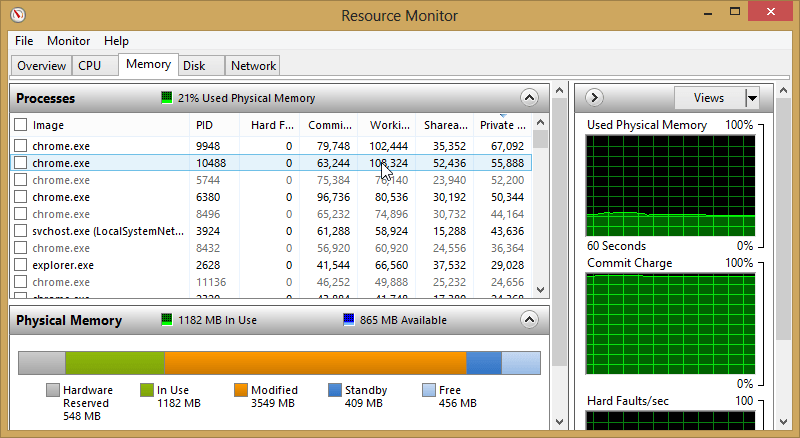Image resolution: width=800 pixels, height=438 pixels.
Task: Open the Views dropdown arrow
Action: [751, 98]
